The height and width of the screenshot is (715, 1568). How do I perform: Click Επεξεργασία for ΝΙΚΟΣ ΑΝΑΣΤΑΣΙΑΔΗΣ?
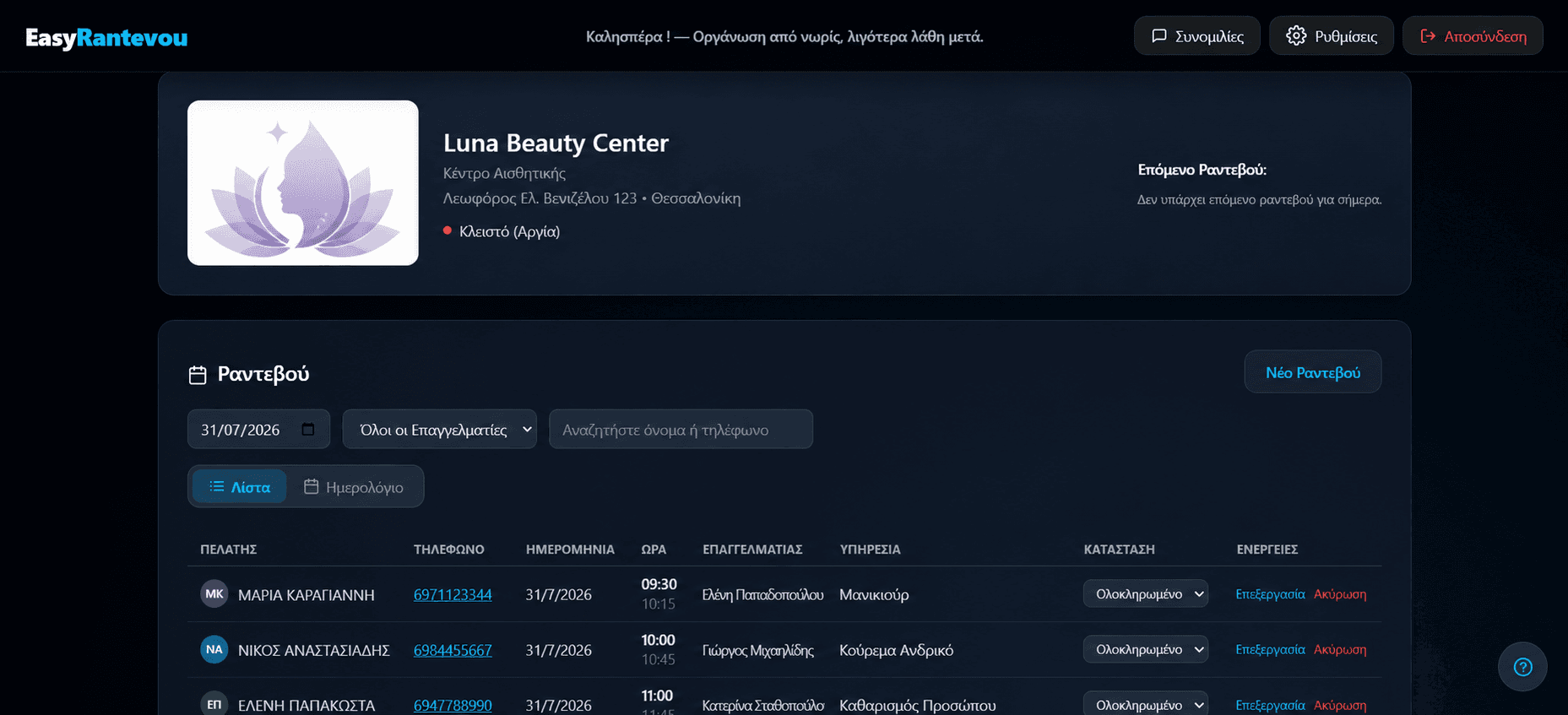coord(1270,649)
